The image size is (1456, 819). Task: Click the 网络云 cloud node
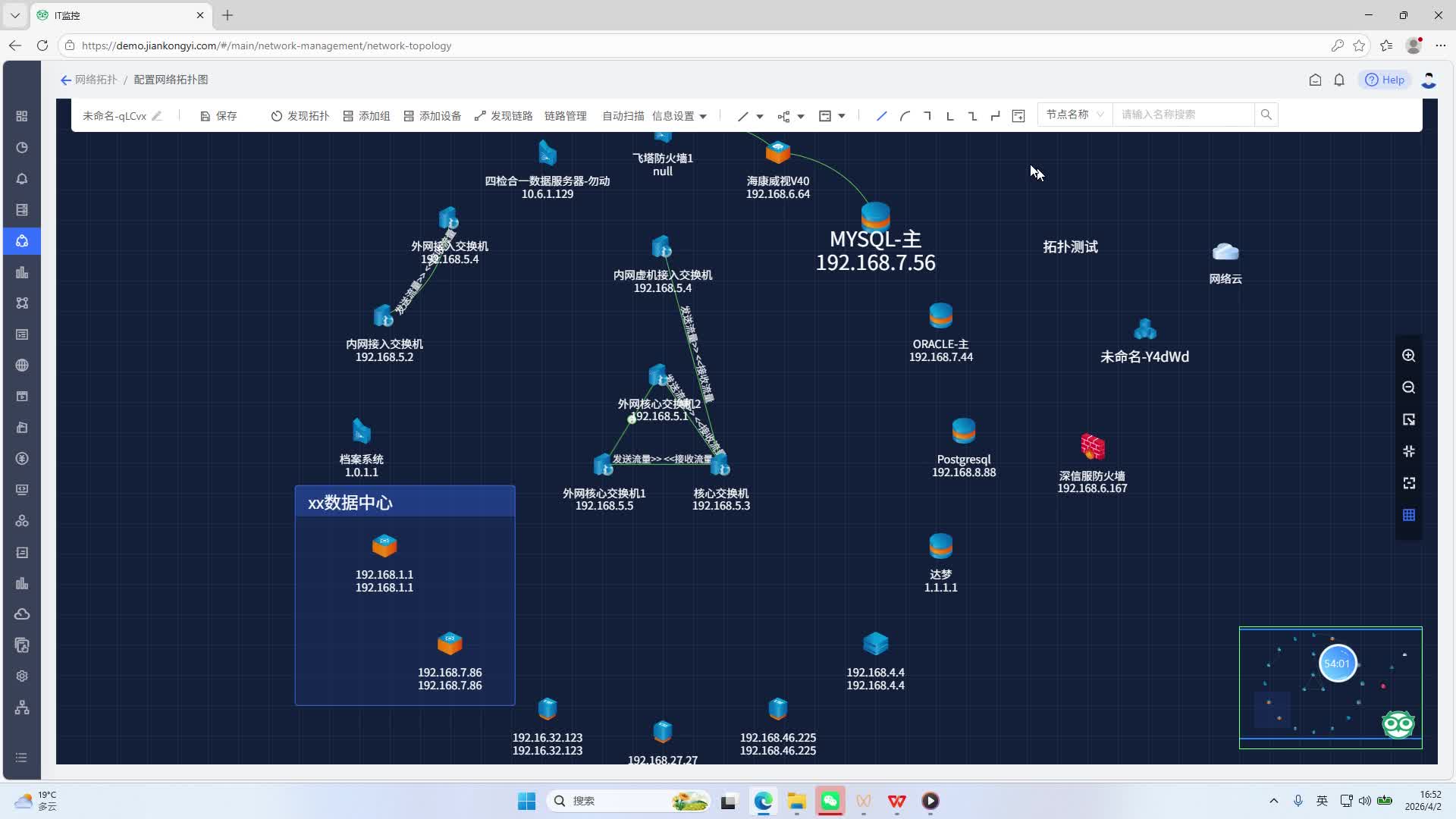point(1225,253)
